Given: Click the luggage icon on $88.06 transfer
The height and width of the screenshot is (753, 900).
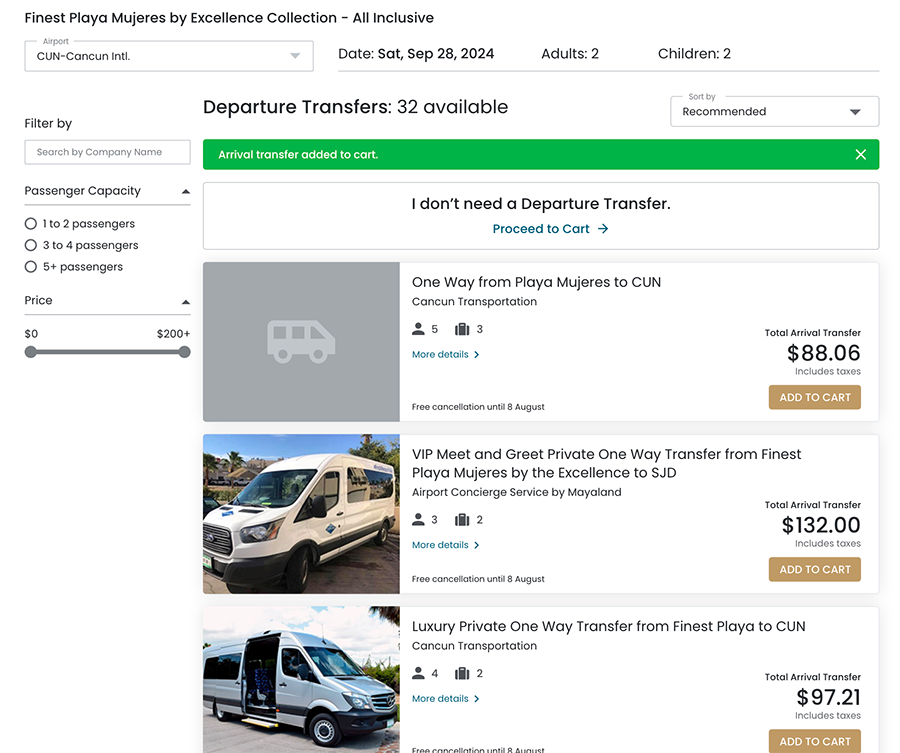Looking at the screenshot, I should [x=462, y=329].
